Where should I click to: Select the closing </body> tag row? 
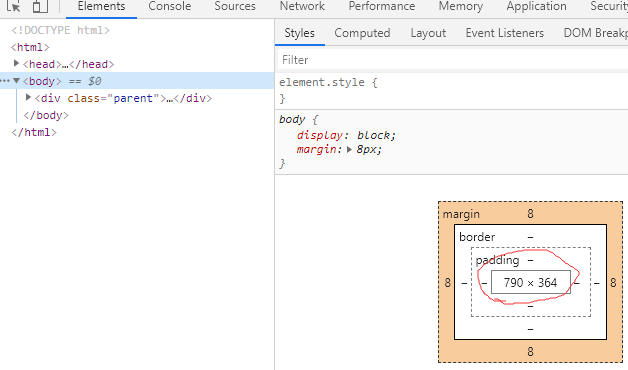click(x=46, y=115)
